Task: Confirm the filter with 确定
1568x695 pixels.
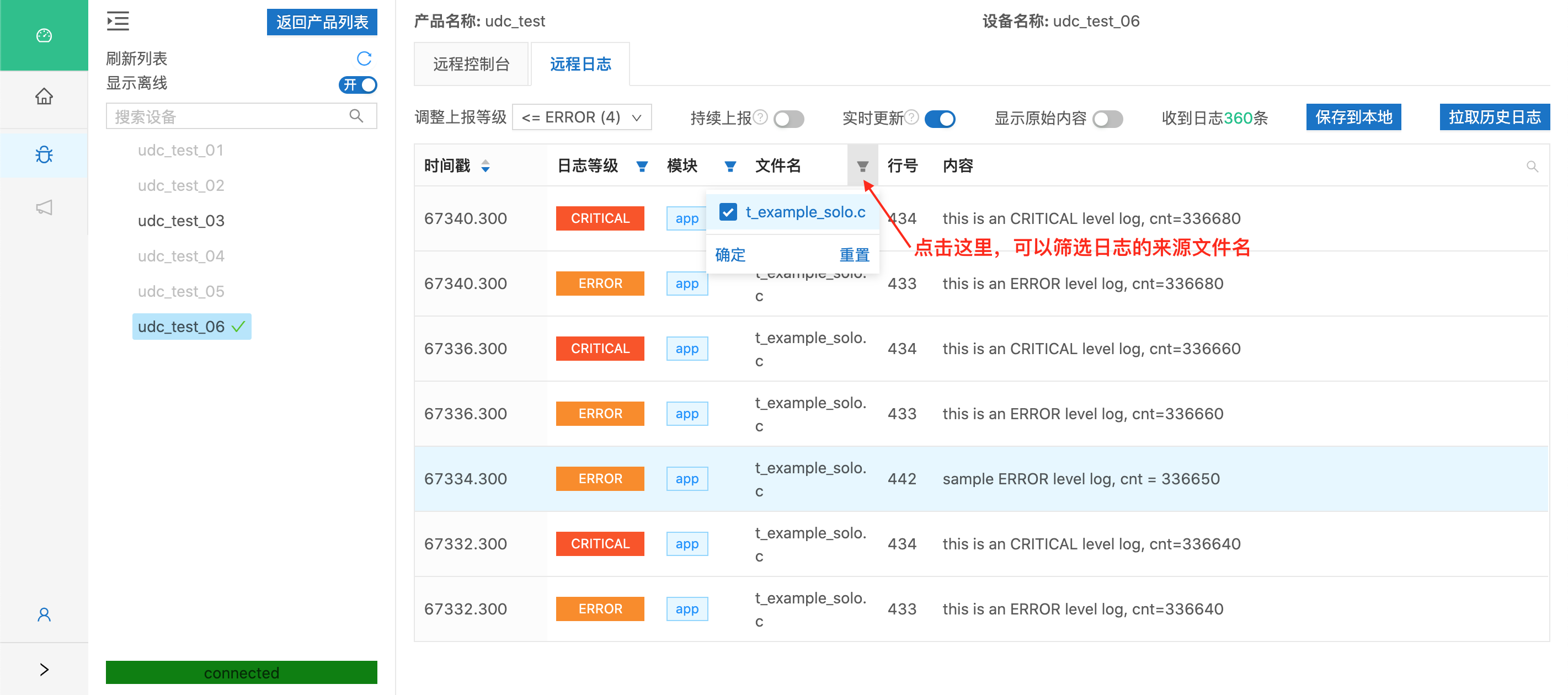Action: tap(730, 255)
